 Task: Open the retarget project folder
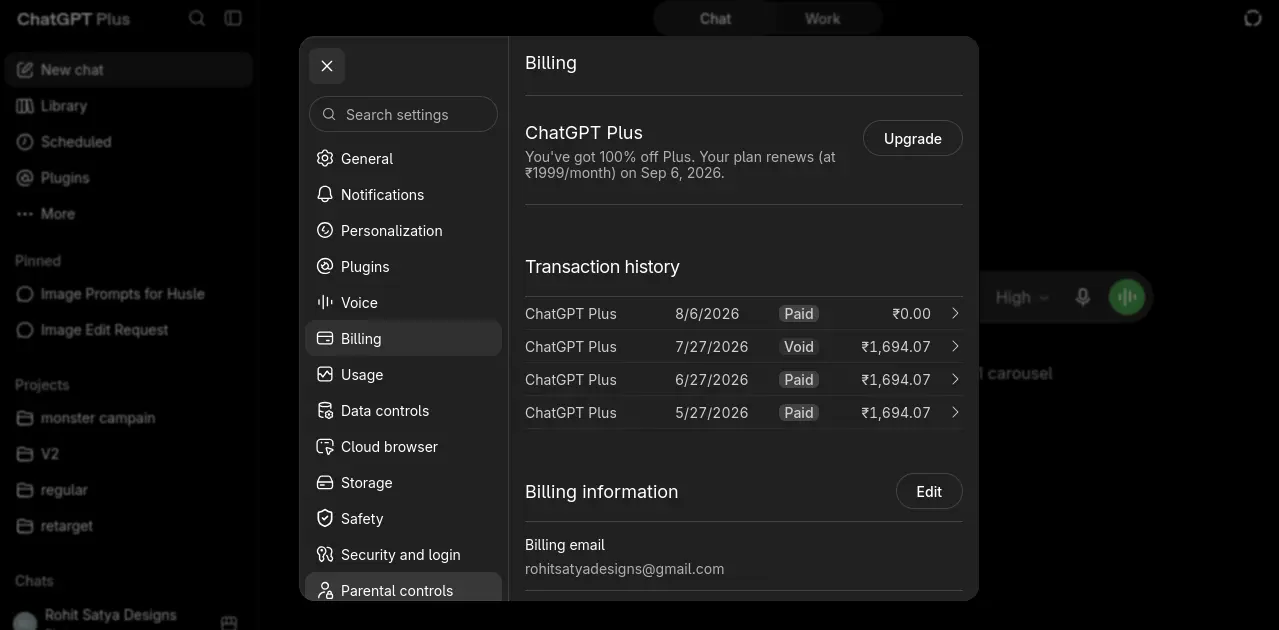128,526
